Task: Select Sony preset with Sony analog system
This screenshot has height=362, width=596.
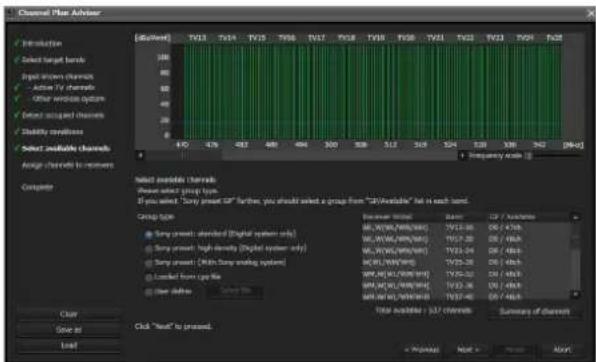Action: pos(149,263)
